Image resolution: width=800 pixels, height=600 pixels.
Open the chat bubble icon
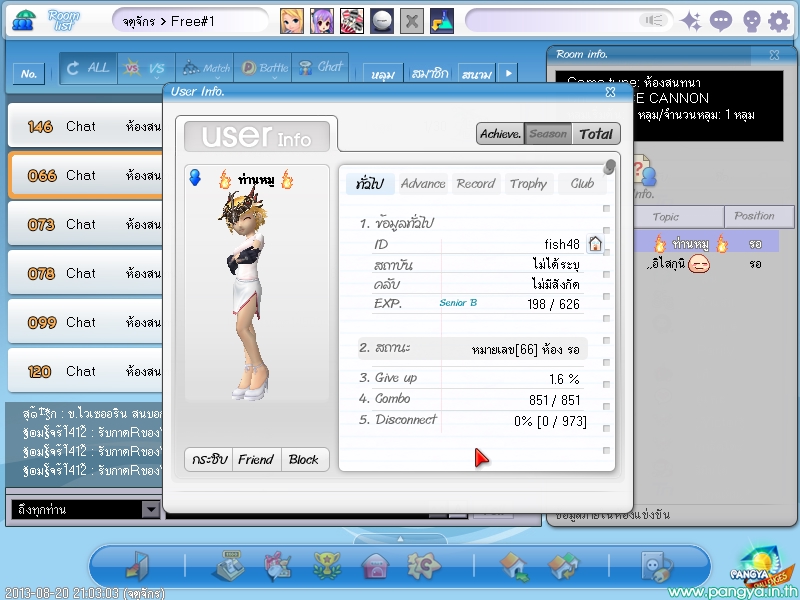(721, 21)
